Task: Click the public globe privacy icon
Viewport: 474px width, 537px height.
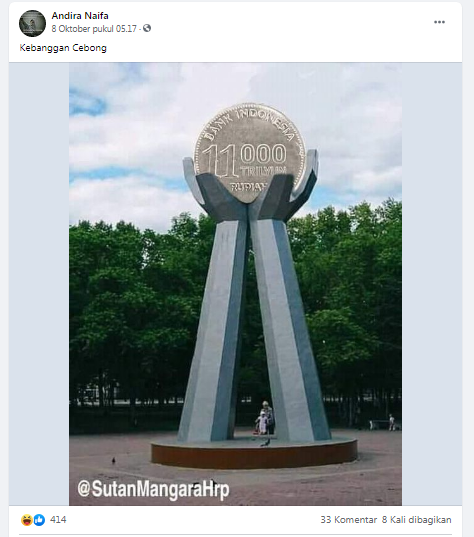Action: pyautogui.click(x=147, y=28)
